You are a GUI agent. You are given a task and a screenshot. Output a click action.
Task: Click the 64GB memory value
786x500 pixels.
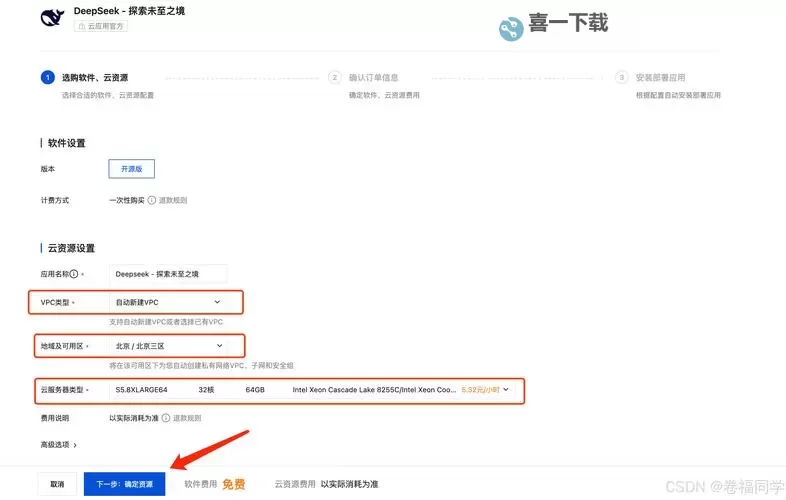pos(255,390)
